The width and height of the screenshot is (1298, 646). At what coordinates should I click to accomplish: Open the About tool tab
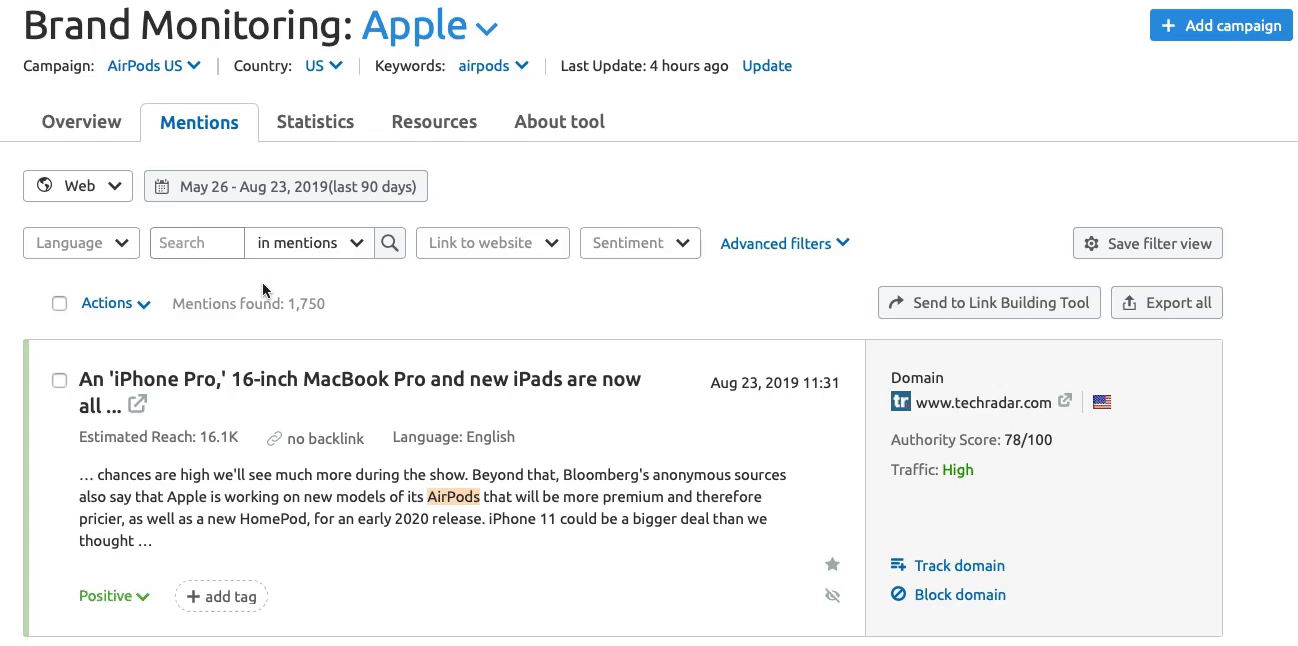pos(559,122)
